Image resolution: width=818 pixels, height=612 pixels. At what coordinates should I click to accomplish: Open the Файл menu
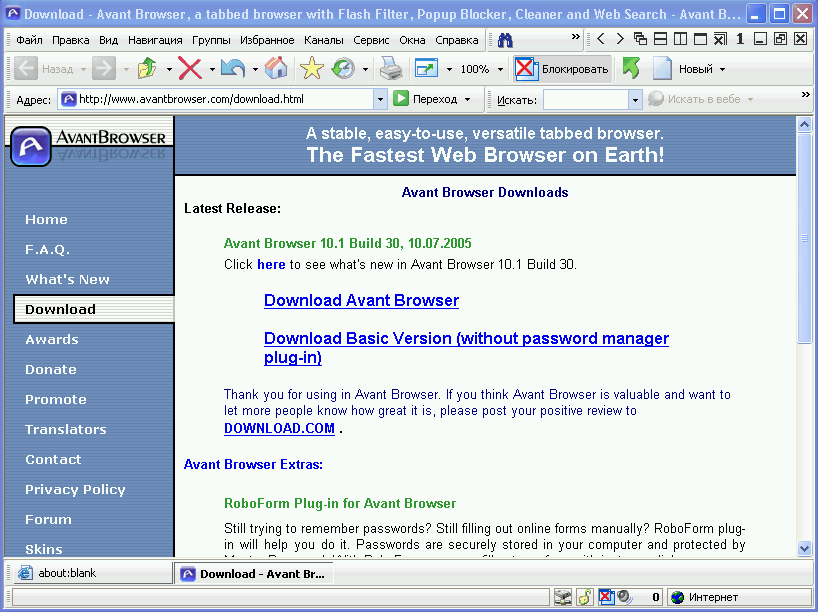tap(29, 40)
